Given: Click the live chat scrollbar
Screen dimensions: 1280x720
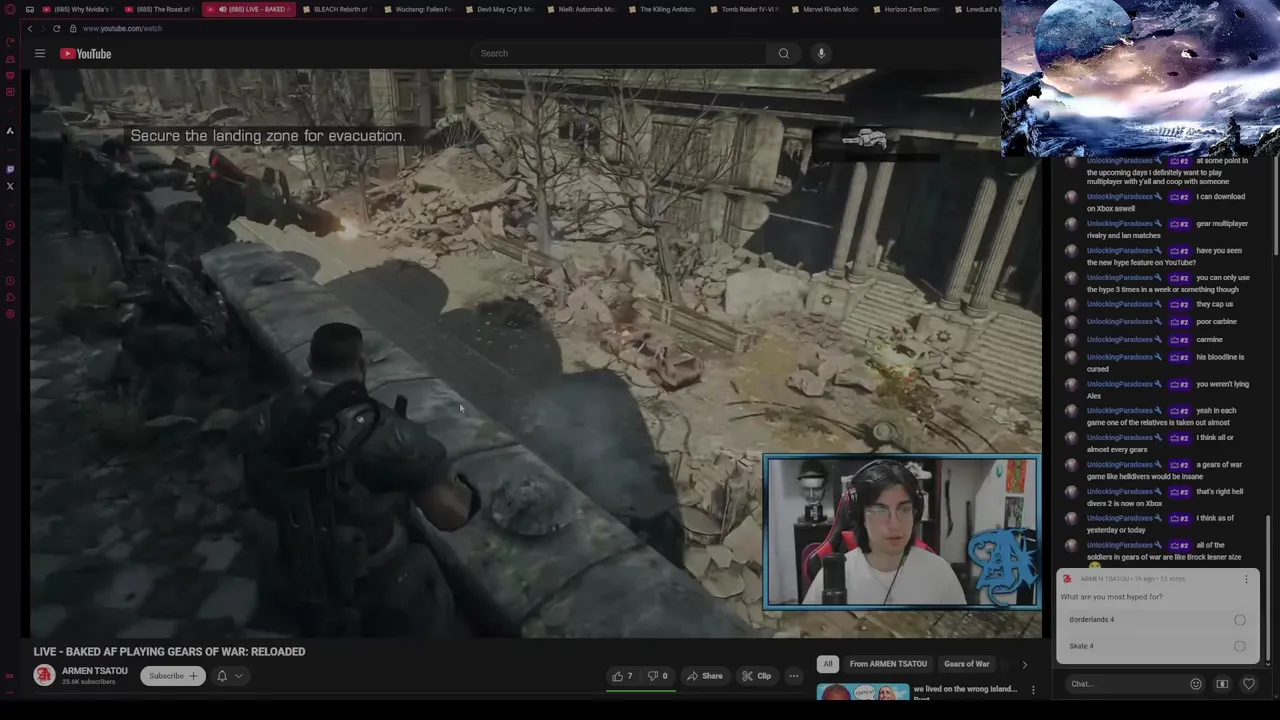Looking at the screenshot, I should pos(1268,590).
